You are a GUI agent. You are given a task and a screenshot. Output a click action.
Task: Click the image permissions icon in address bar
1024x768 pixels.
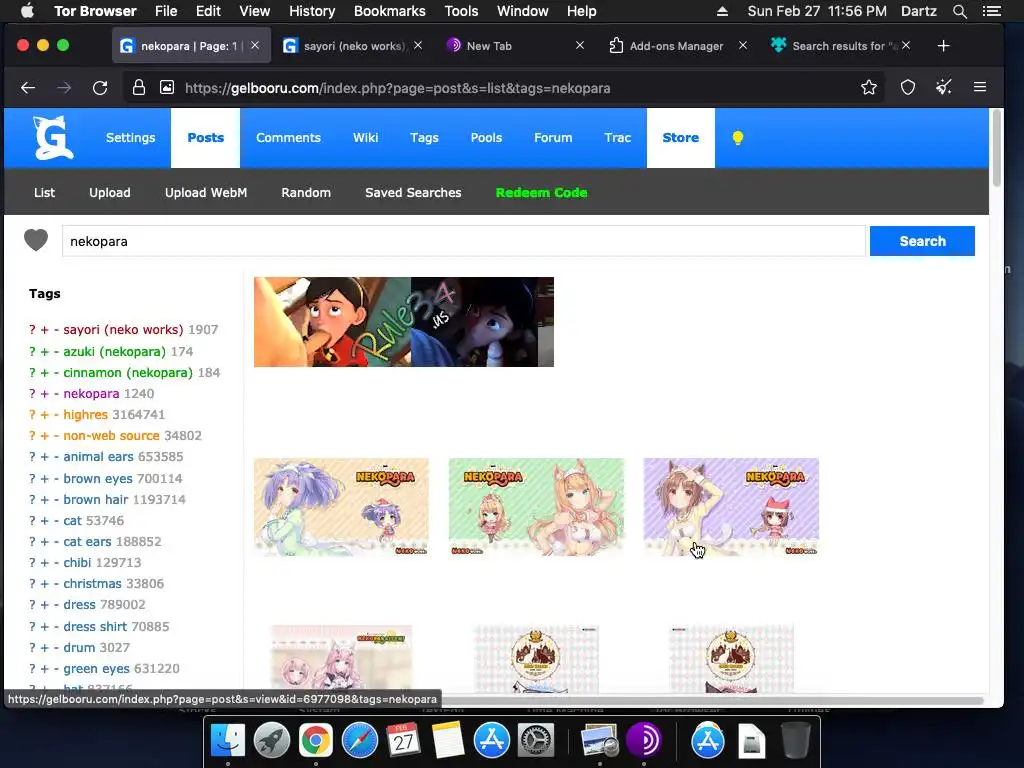coord(167,87)
